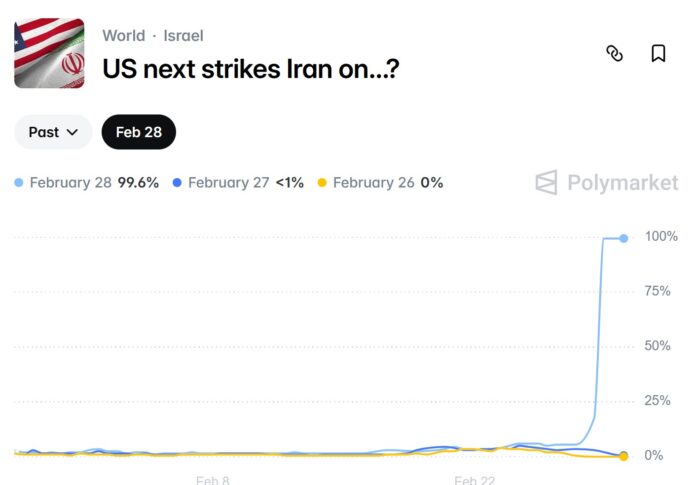Image resolution: width=694 pixels, height=485 pixels.
Task: Click the chevron next to Past
Action: [72, 132]
